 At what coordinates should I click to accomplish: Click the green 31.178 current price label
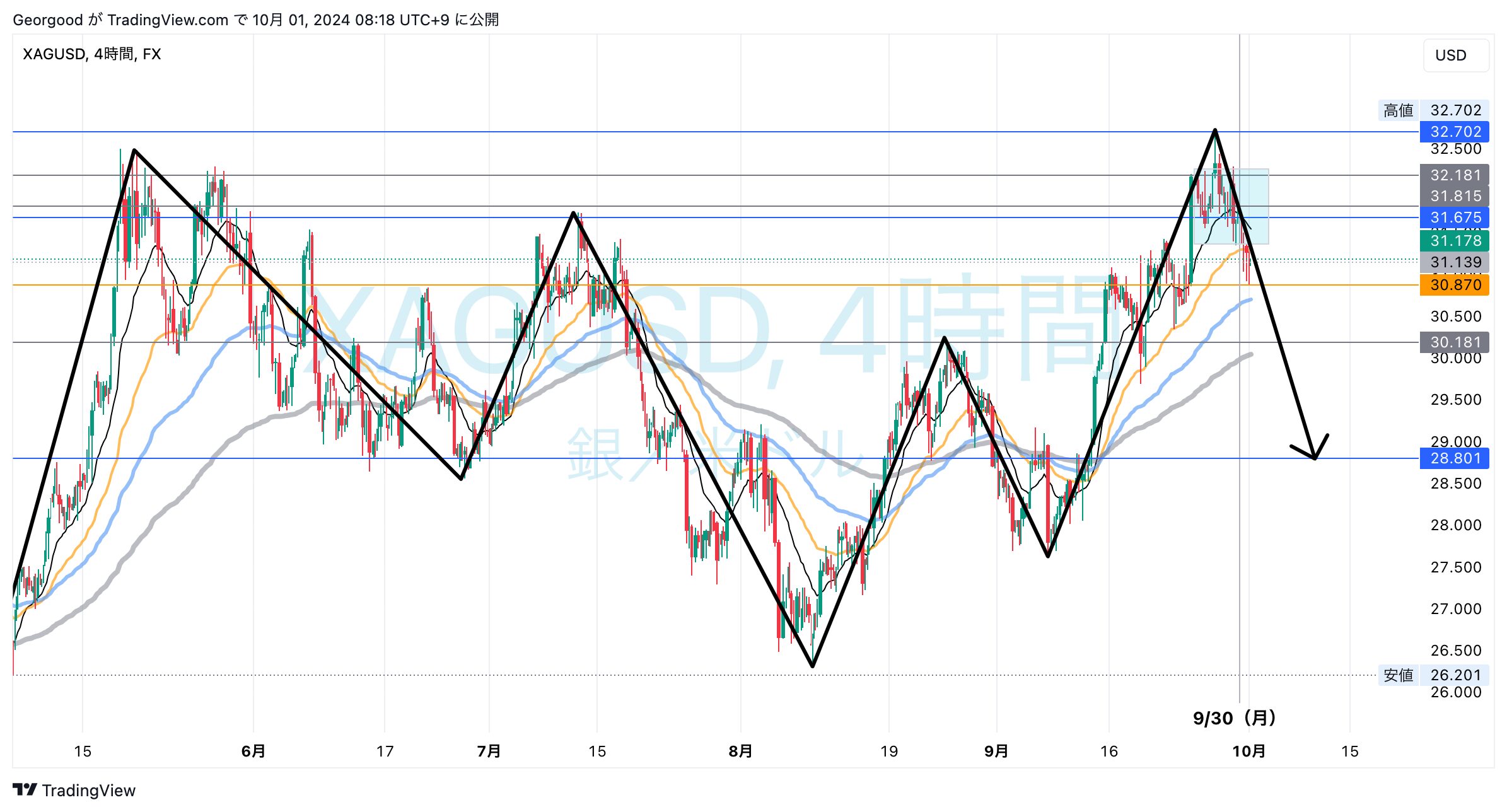pos(1454,241)
